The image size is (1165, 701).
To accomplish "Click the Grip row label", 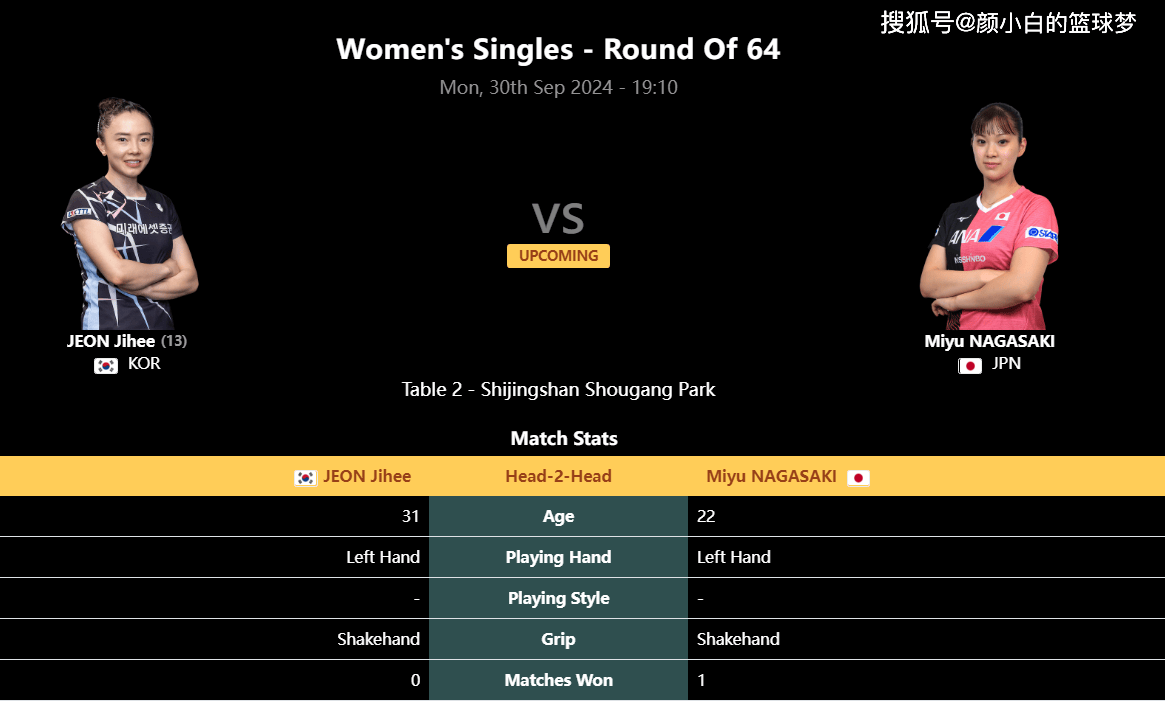I will (558, 639).
